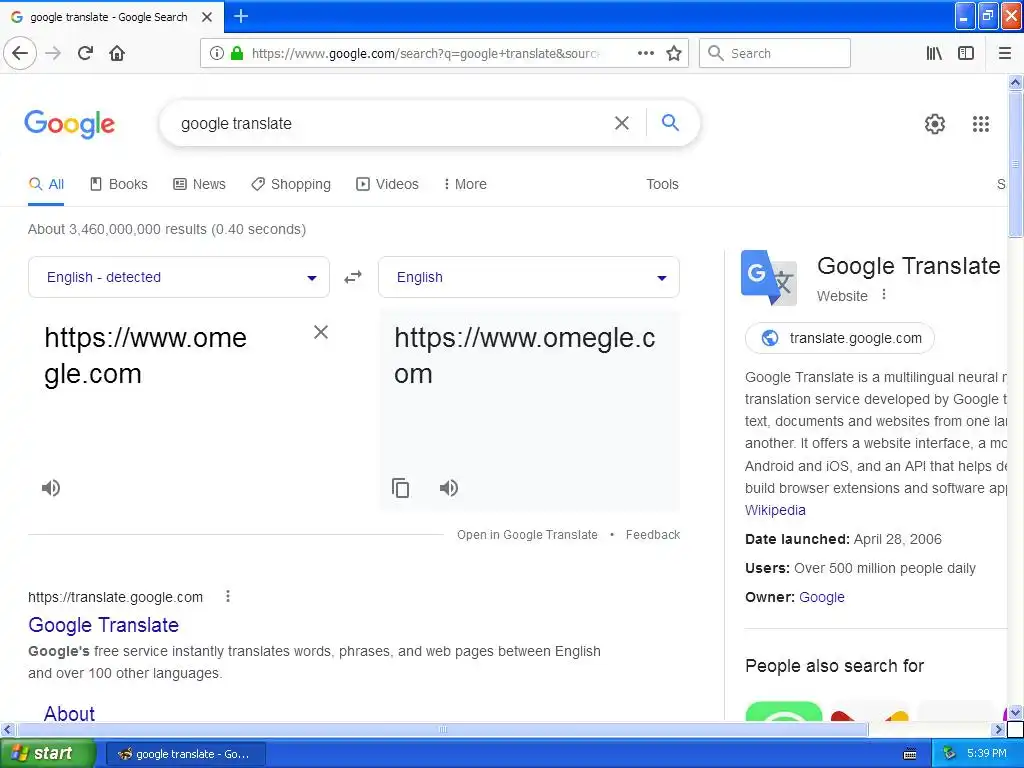This screenshot has height=768, width=1024.
Task: Select the google translate taskbar button
Action: coord(185,754)
